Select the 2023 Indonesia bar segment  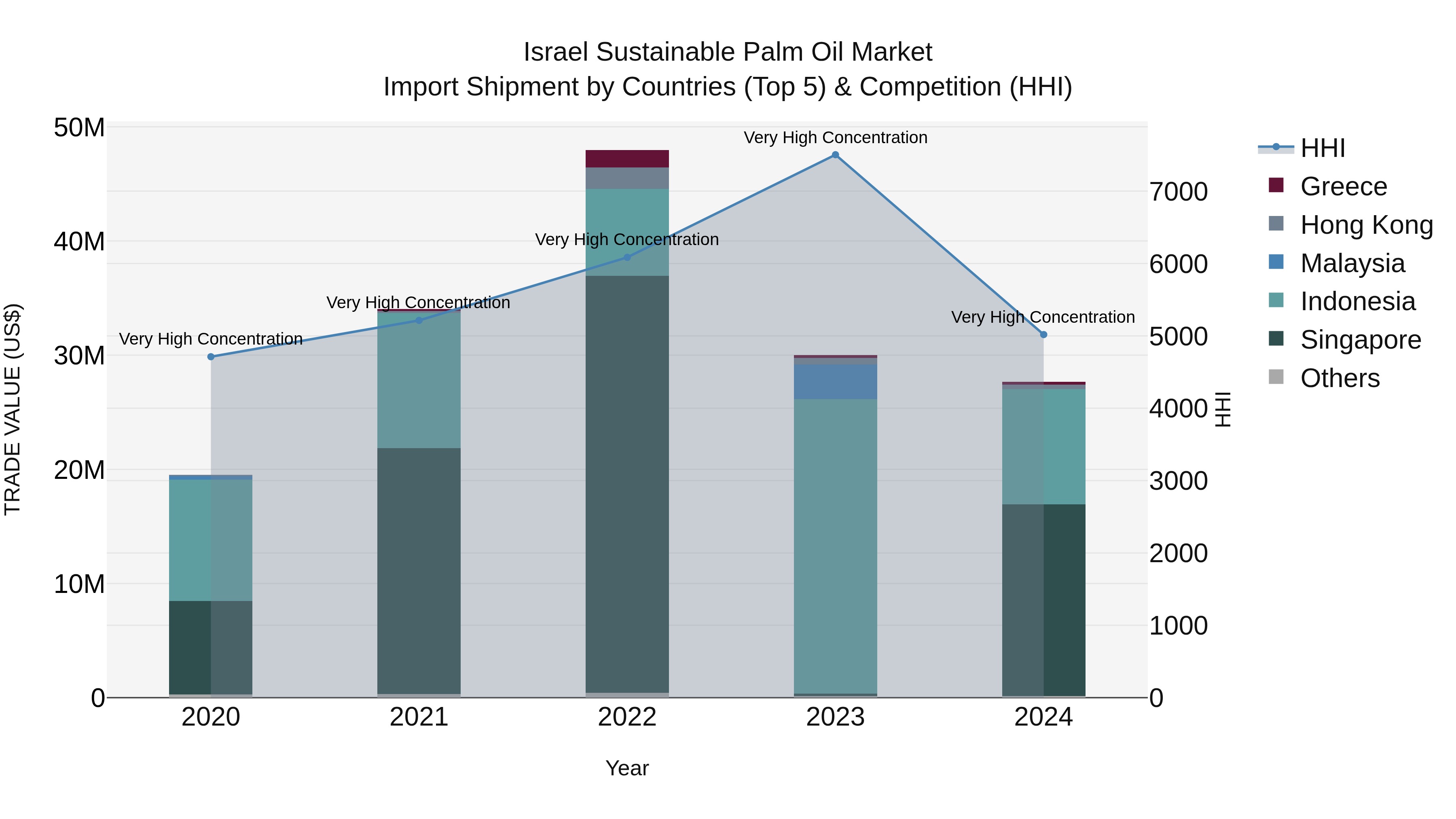[836, 546]
